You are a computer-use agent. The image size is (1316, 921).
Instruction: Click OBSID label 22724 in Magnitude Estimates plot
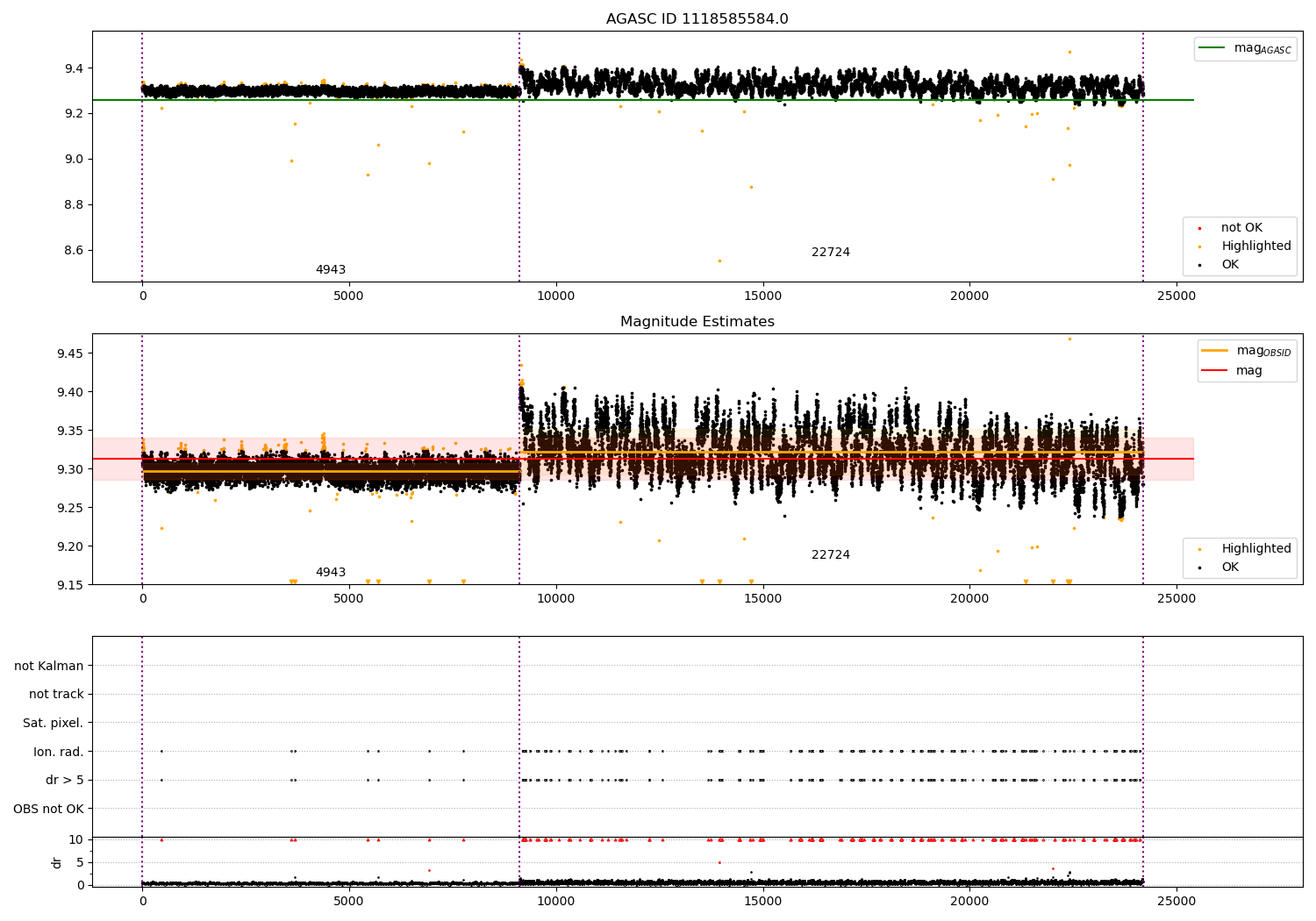pos(831,555)
